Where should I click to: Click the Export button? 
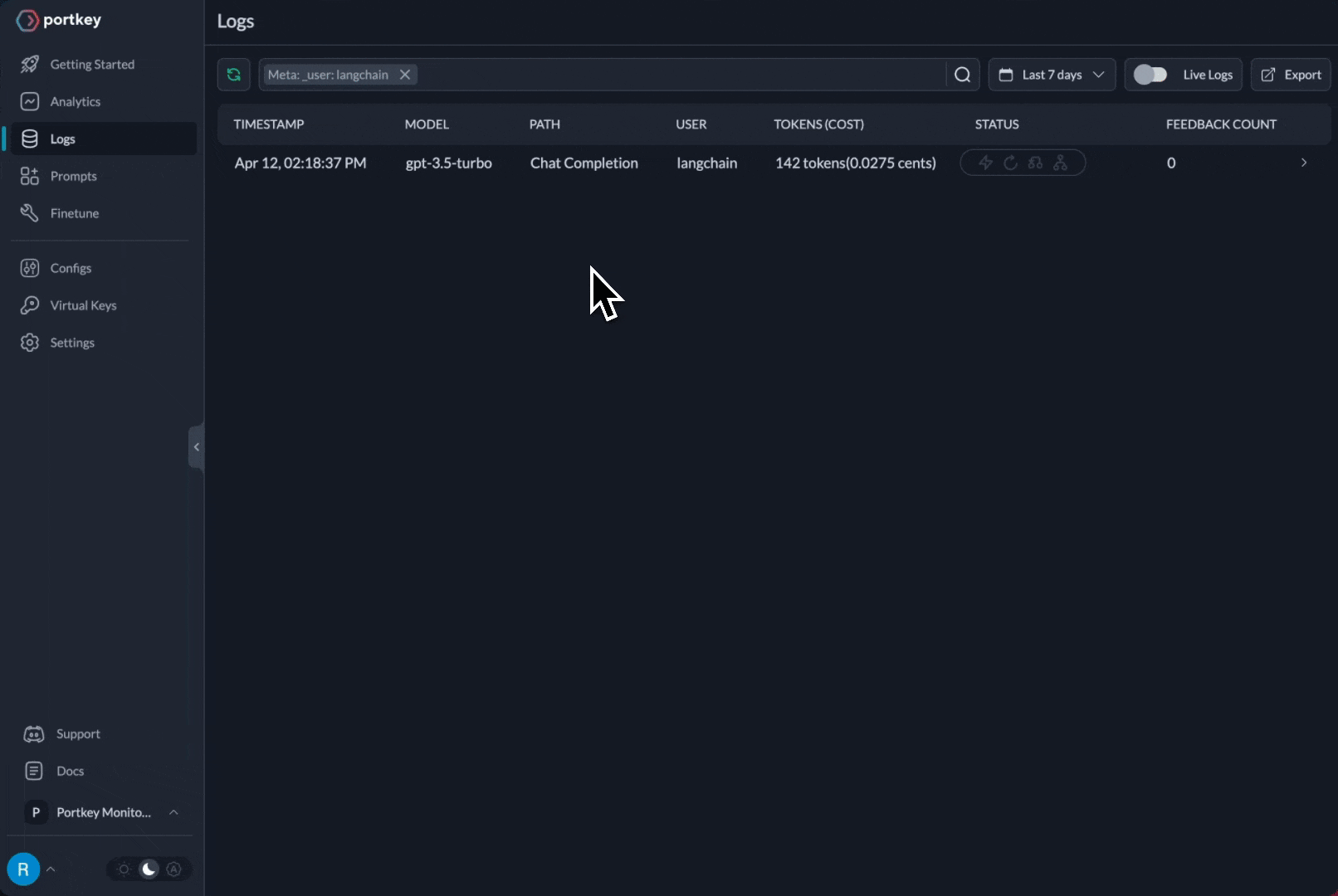tap(1290, 75)
